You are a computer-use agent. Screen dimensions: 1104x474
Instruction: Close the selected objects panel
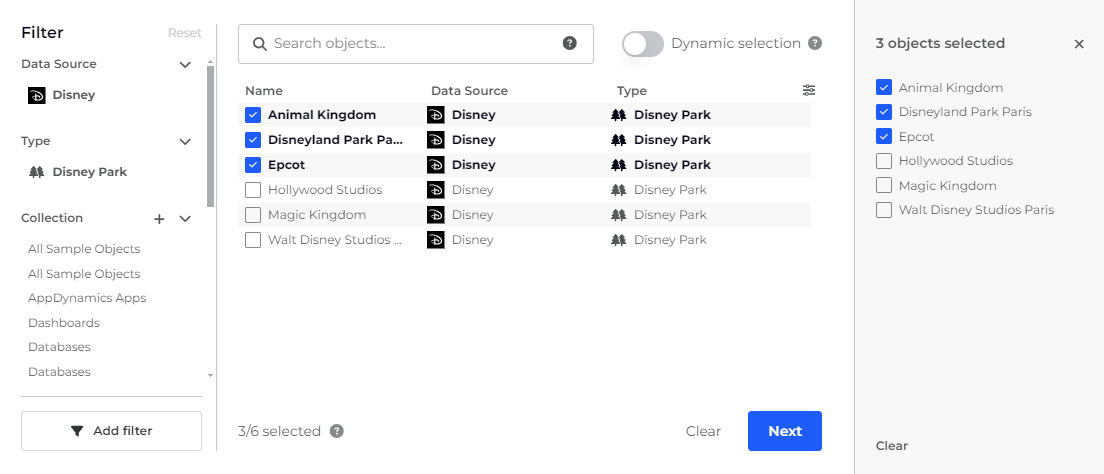pos(1079,44)
